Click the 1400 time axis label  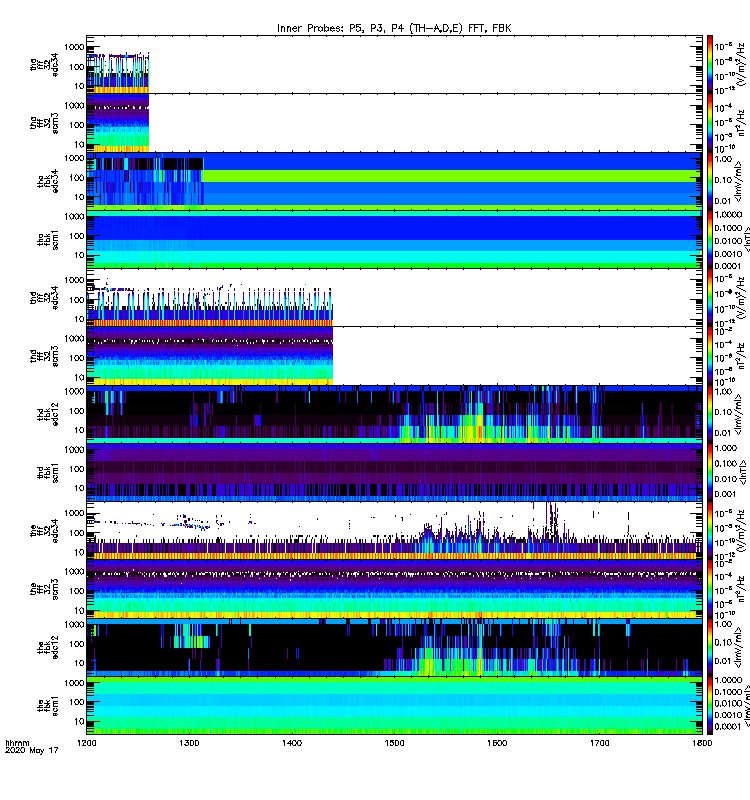292,743
